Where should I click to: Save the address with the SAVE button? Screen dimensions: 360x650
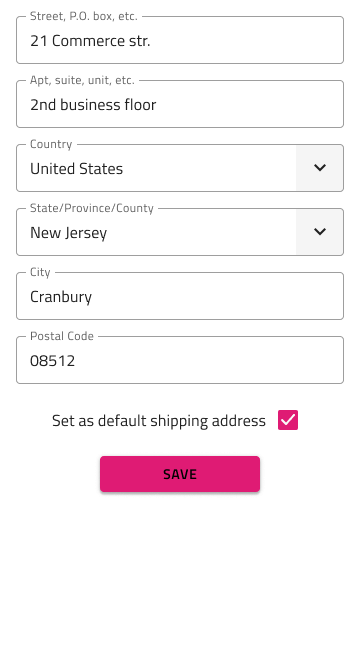point(180,474)
